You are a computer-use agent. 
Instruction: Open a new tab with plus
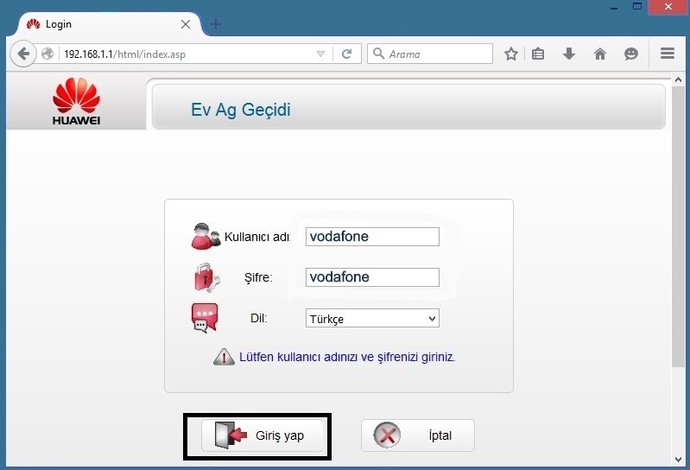pos(216,24)
